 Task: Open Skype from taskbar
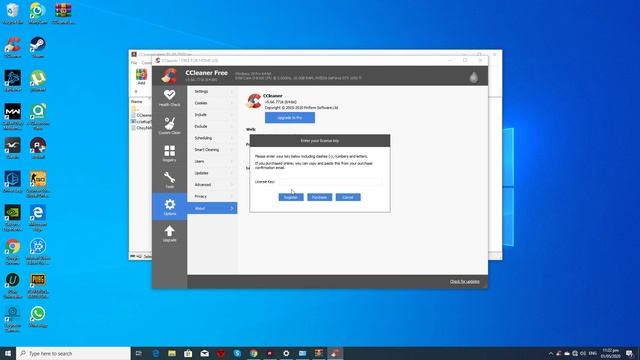[237, 353]
